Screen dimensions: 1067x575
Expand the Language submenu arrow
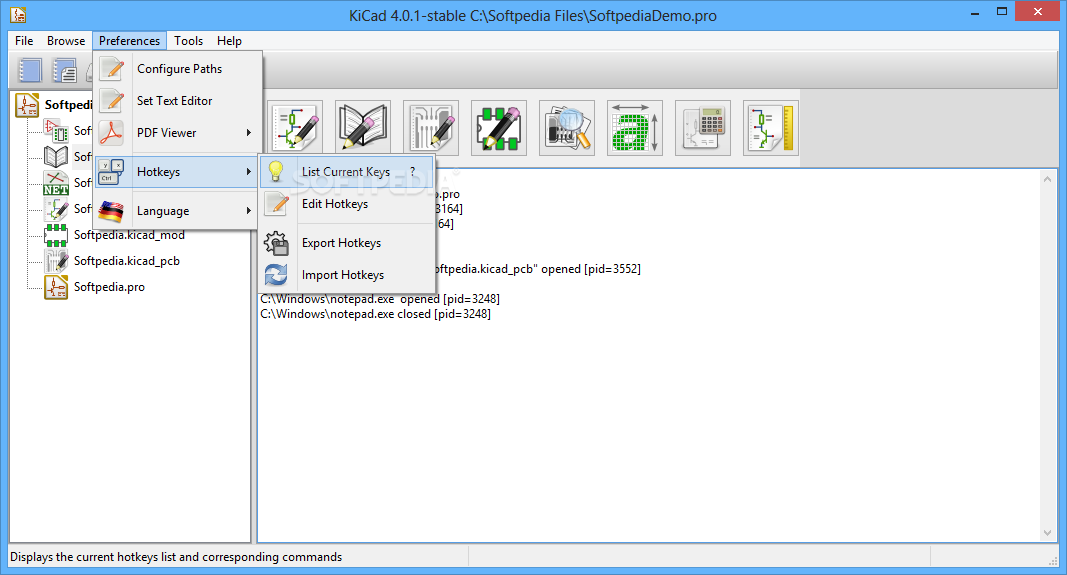pos(249,211)
